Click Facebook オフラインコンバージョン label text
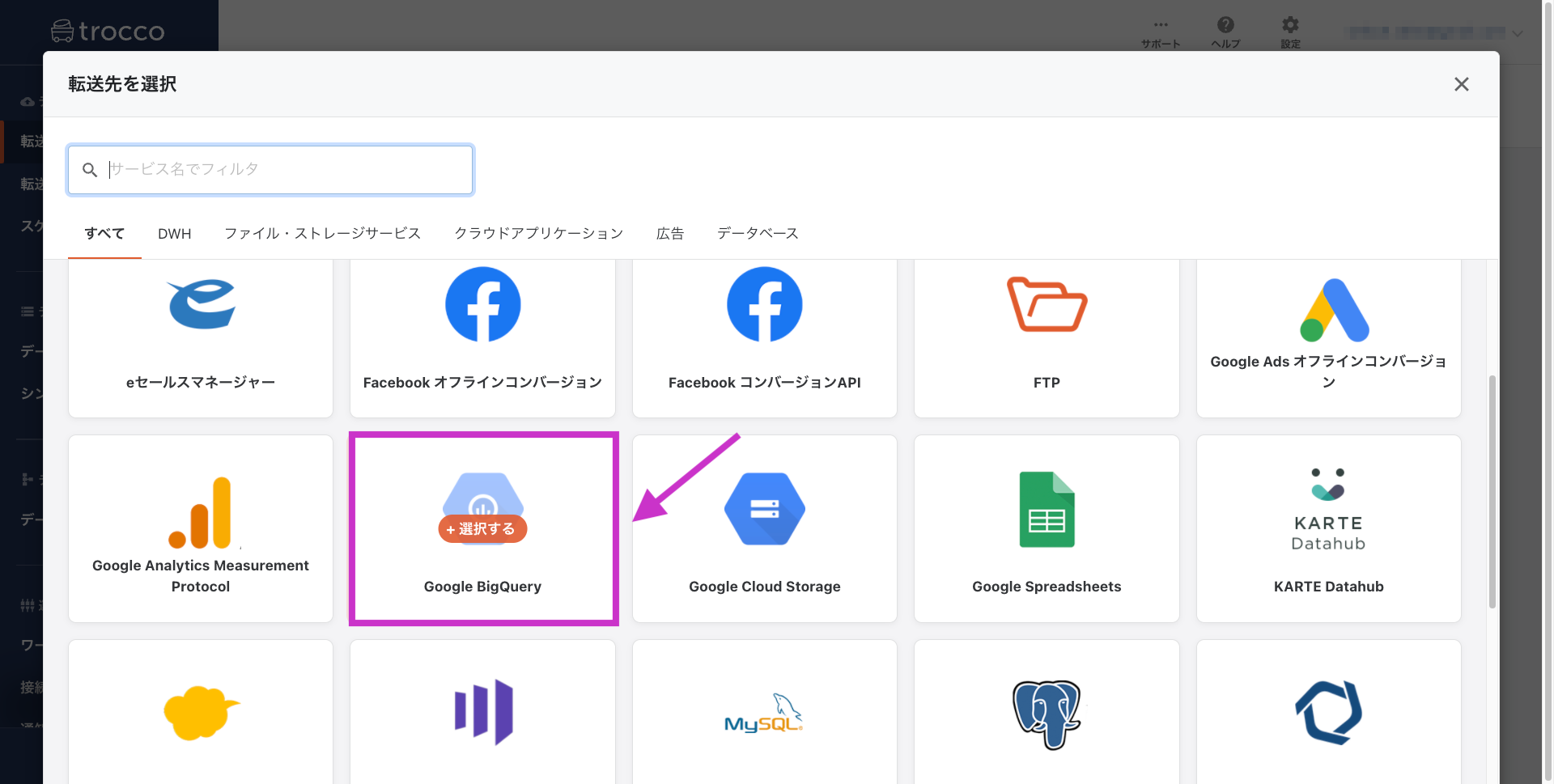This screenshot has height=784, width=1554. 482,383
